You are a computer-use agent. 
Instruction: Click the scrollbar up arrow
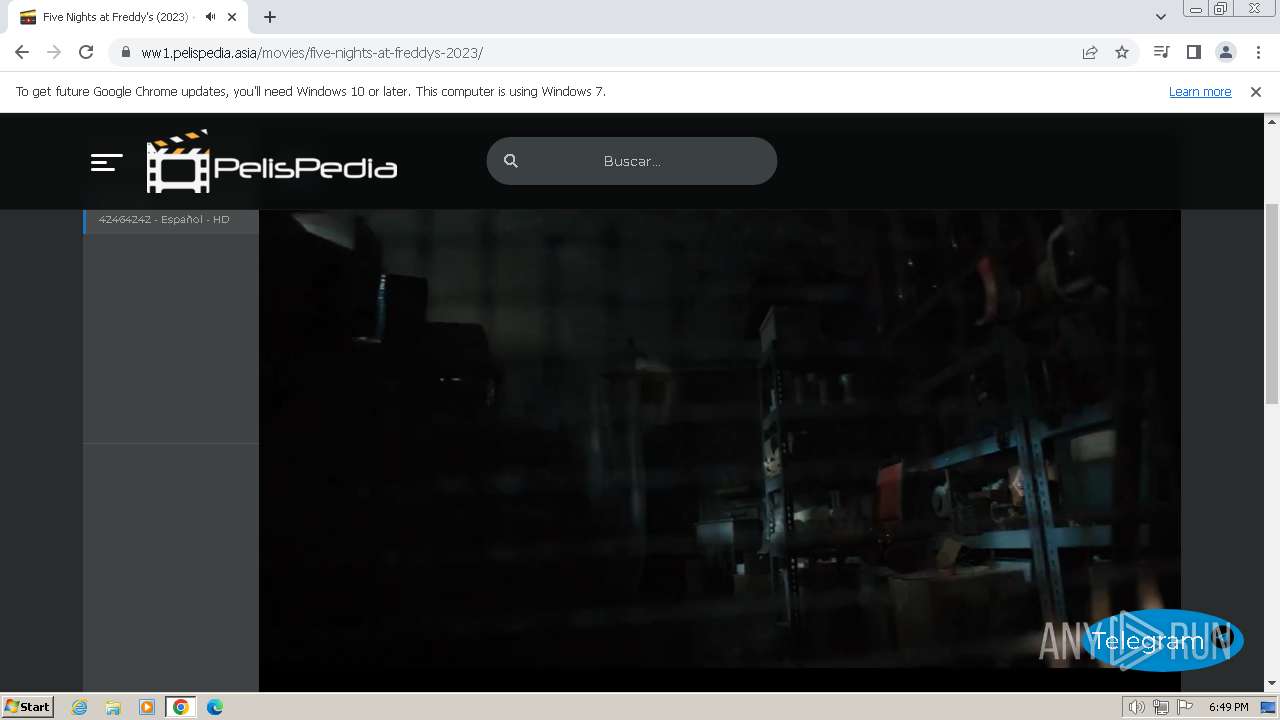[x=1272, y=120]
